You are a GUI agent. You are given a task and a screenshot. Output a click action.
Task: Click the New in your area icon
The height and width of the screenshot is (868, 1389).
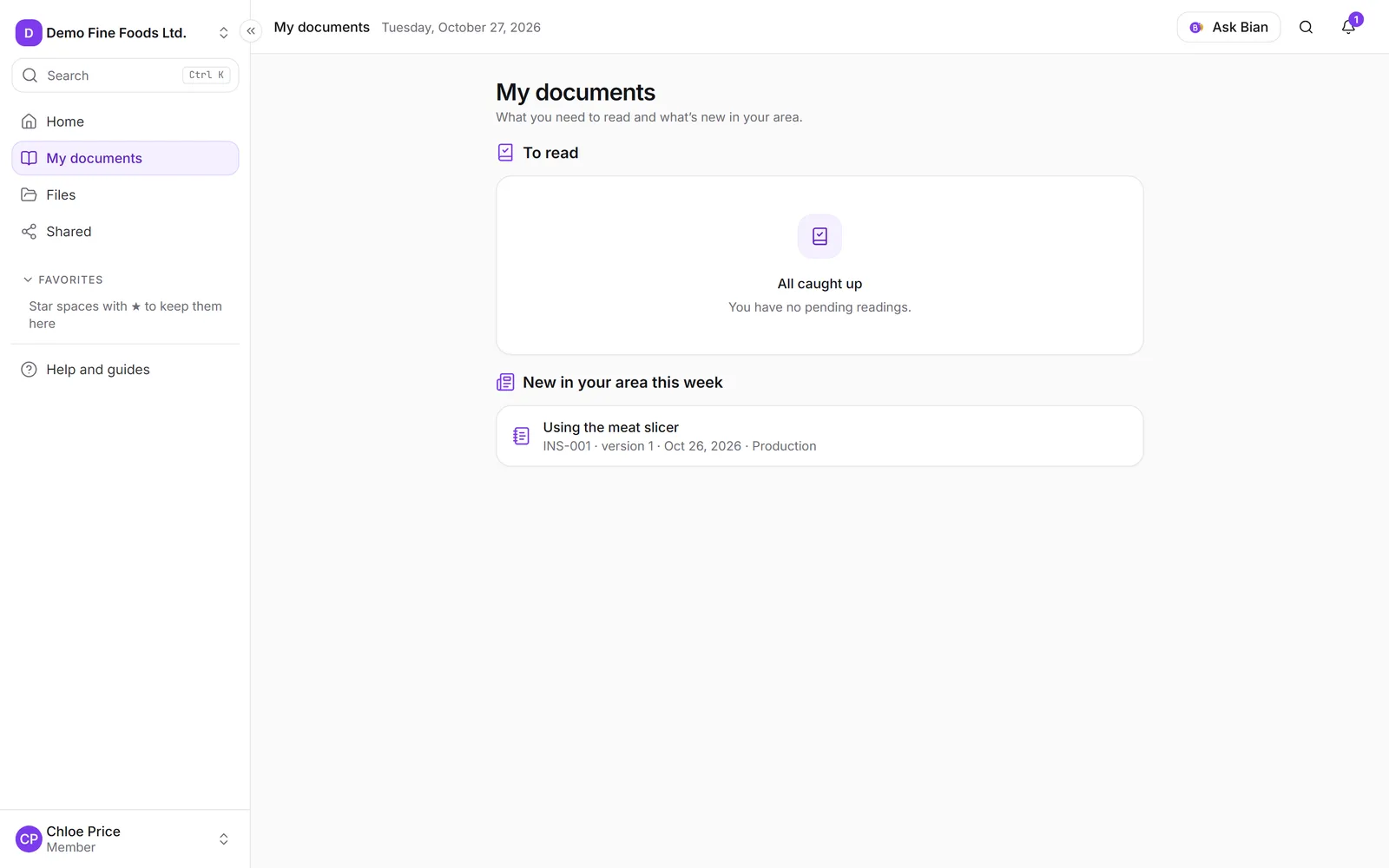pos(505,383)
